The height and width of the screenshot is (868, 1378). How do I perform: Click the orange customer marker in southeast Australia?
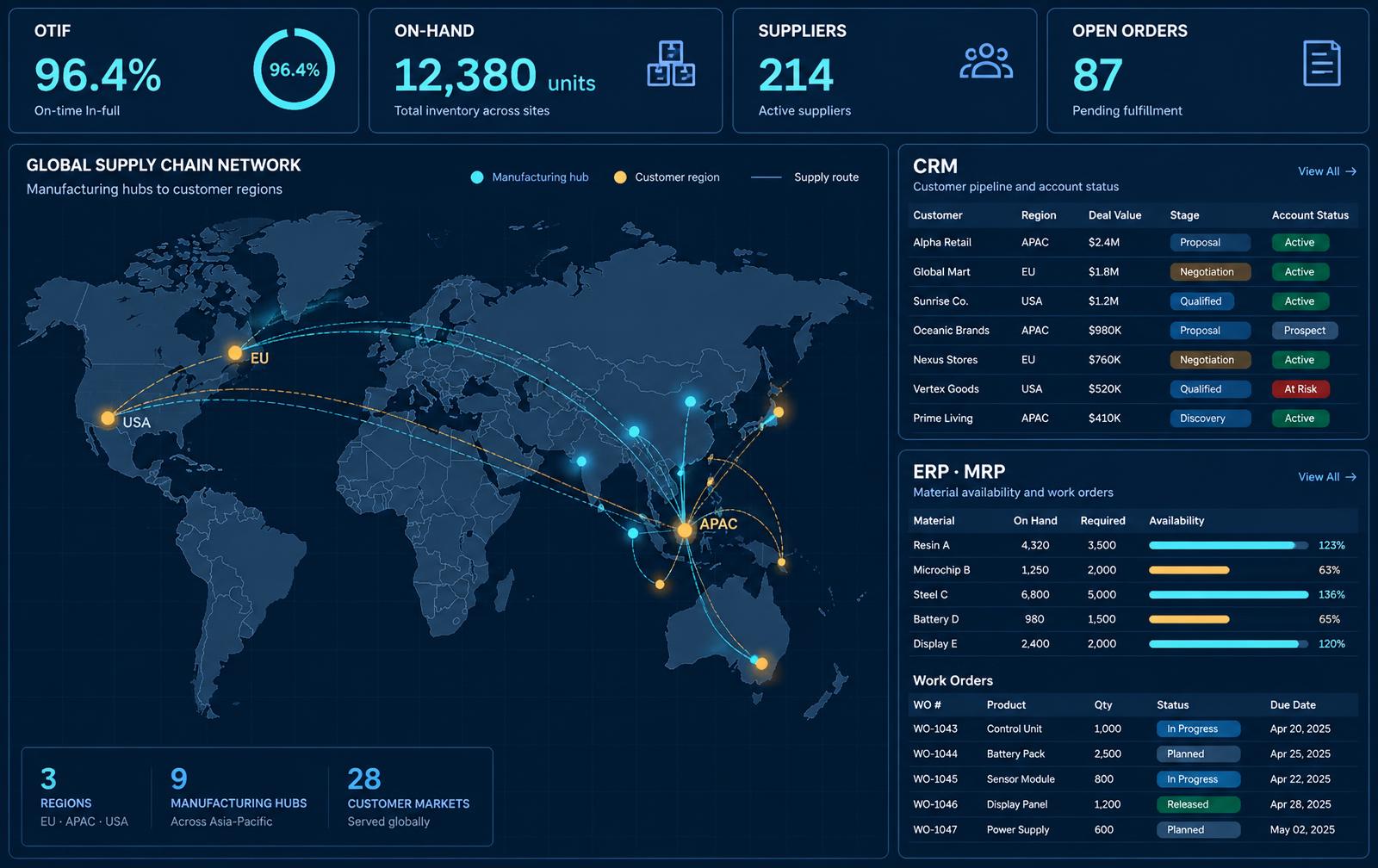coord(761,664)
